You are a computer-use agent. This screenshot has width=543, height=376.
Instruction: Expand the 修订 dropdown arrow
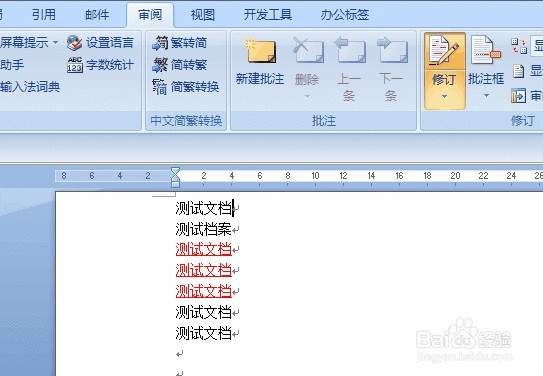point(444,96)
